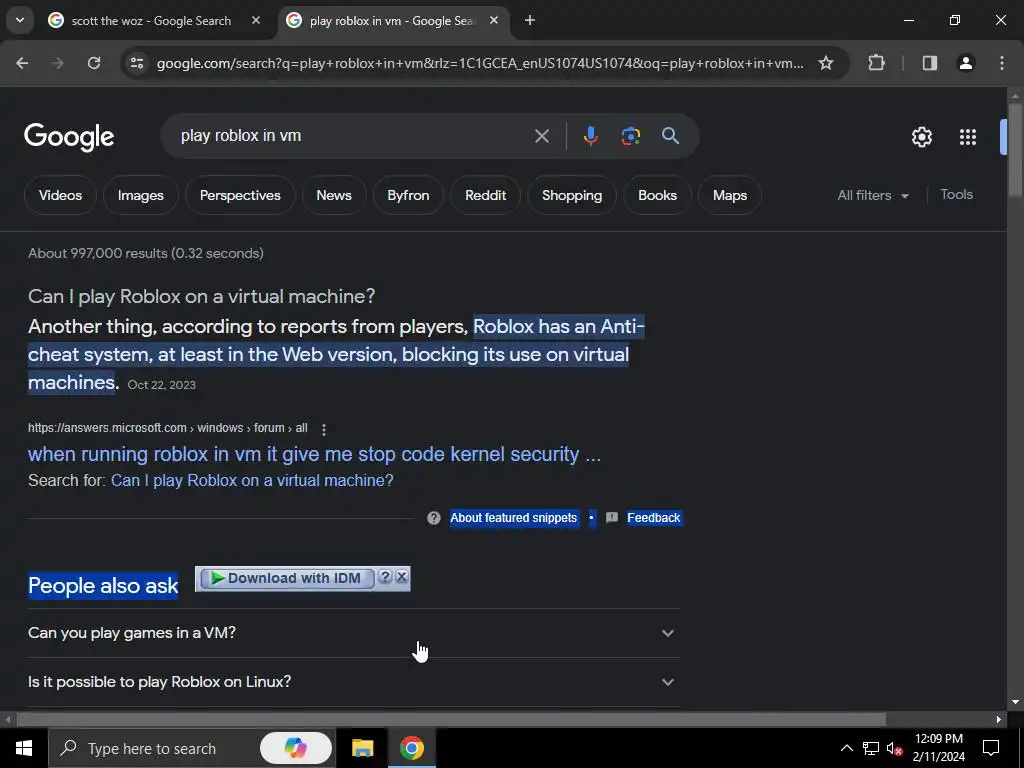This screenshot has width=1024, height=768.
Task: Open the Google apps grid
Action: pos(968,136)
